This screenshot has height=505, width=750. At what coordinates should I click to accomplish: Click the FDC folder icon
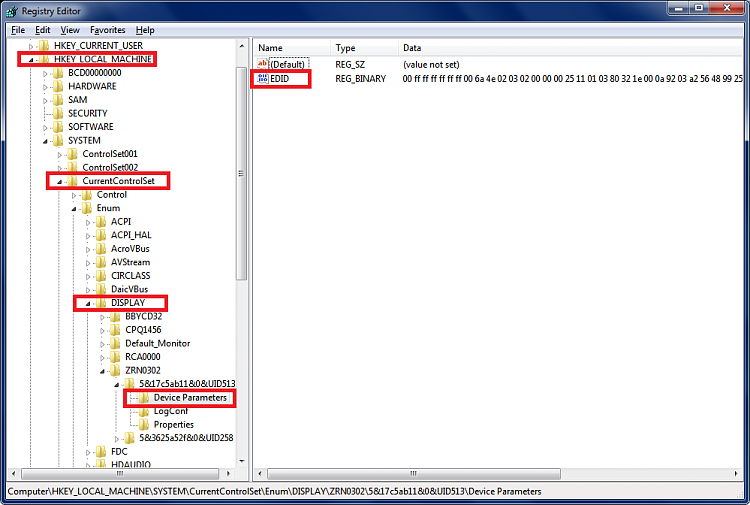click(x=101, y=451)
